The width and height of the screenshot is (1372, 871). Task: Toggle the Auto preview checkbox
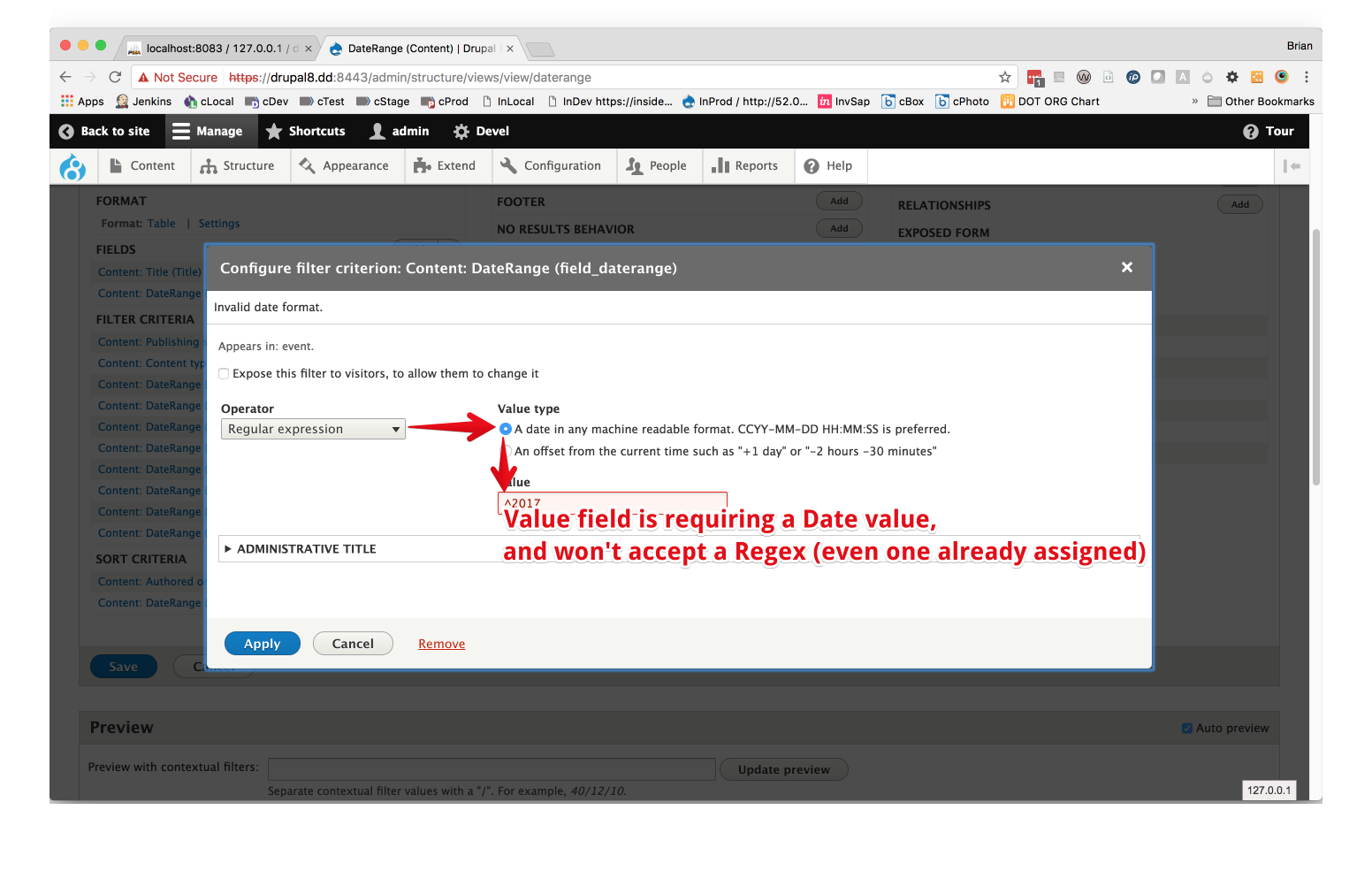click(x=1187, y=729)
